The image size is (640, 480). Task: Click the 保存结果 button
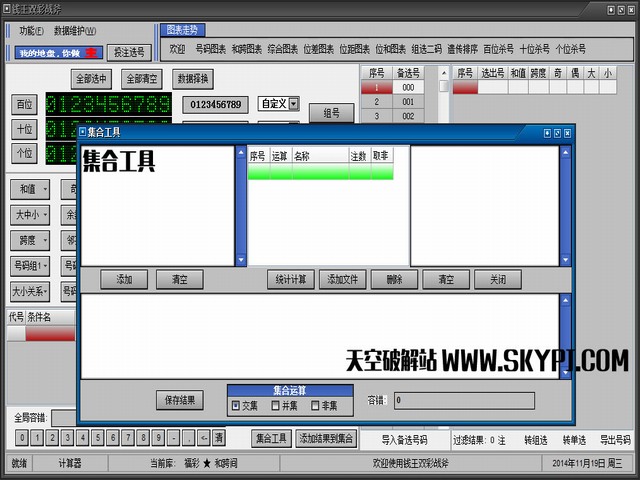pos(180,400)
